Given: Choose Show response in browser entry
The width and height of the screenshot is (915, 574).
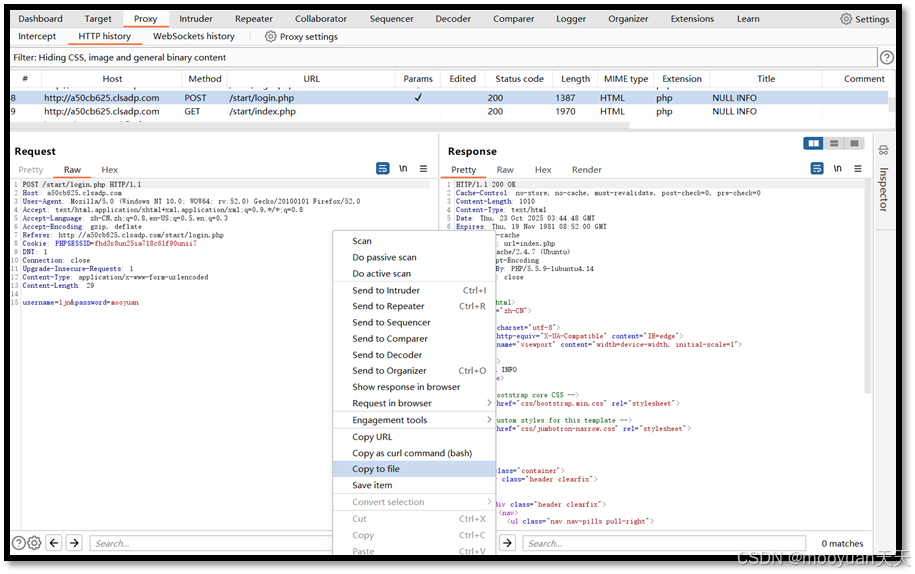Looking at the screenshot, I should click(414, 387).
